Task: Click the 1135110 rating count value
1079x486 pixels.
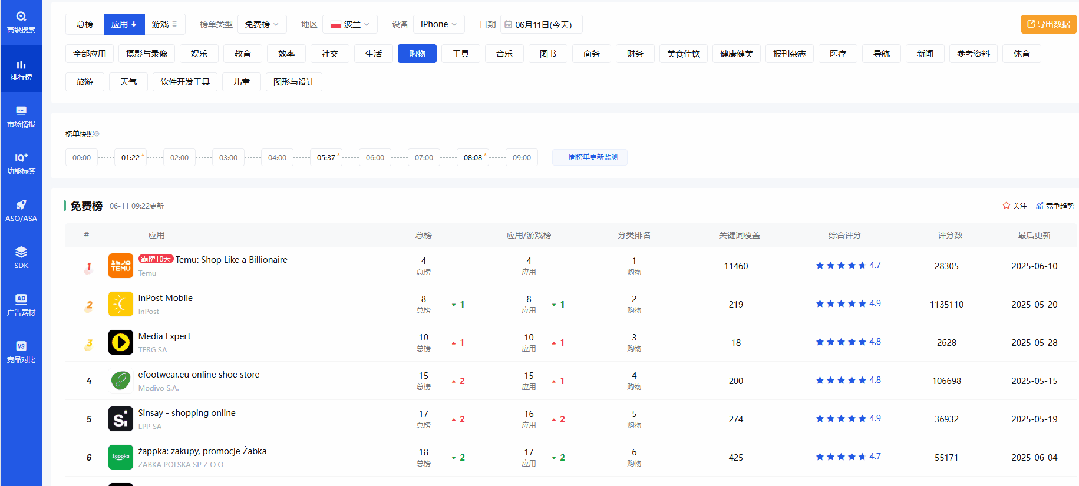Action: [x=946, y=304]
